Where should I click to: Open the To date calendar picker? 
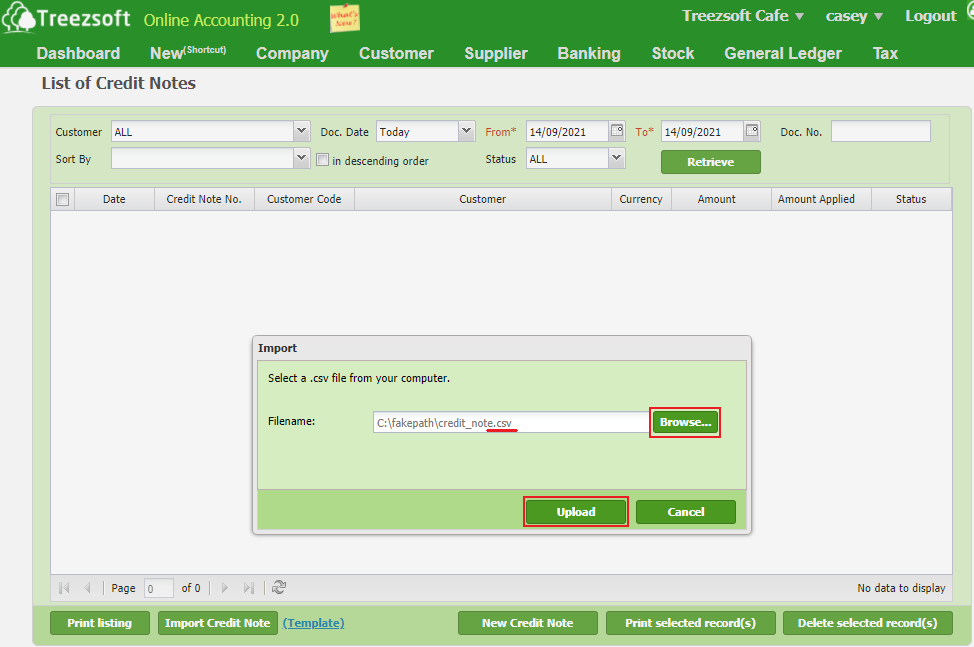pos(752,131)
